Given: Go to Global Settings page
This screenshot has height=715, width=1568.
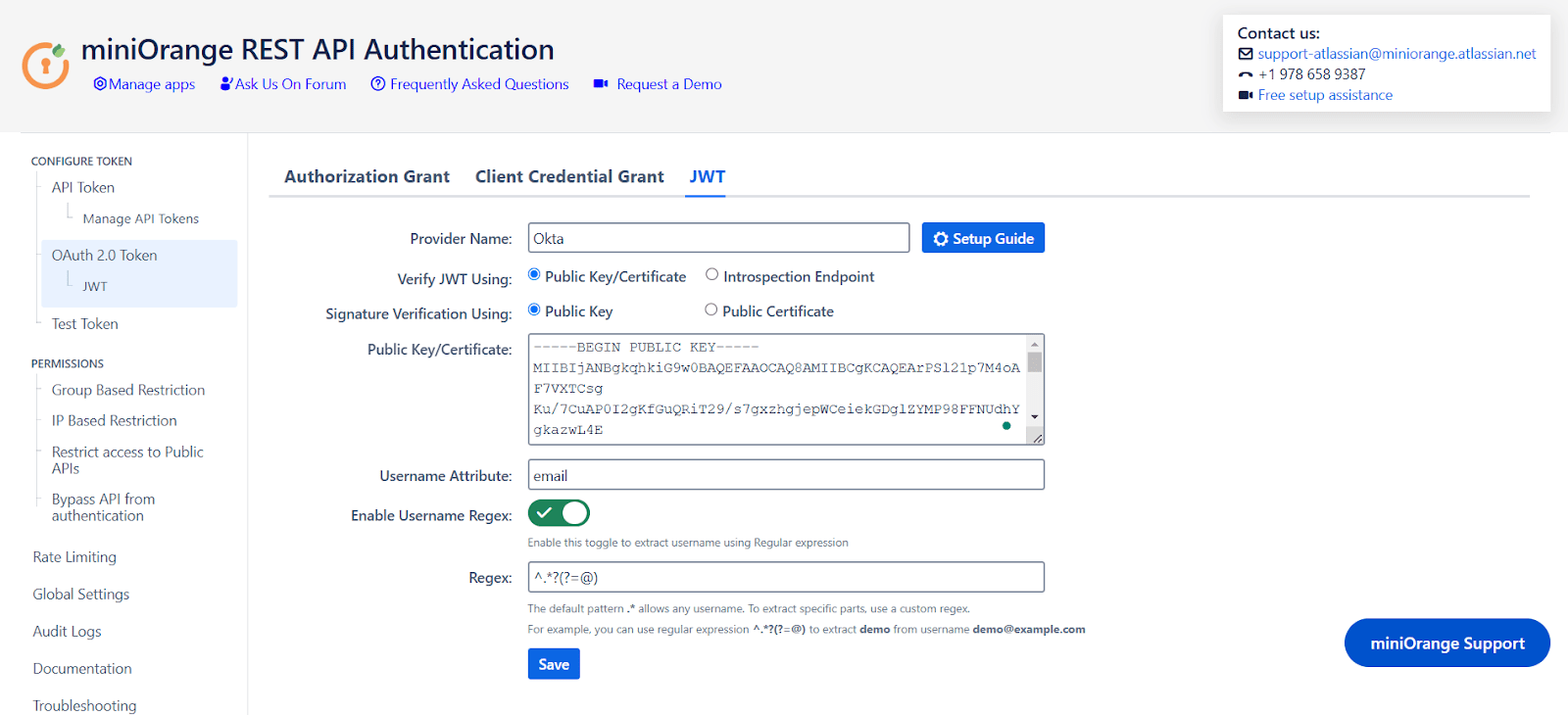Looking at the screenshot, I should (x=81, y=594).
